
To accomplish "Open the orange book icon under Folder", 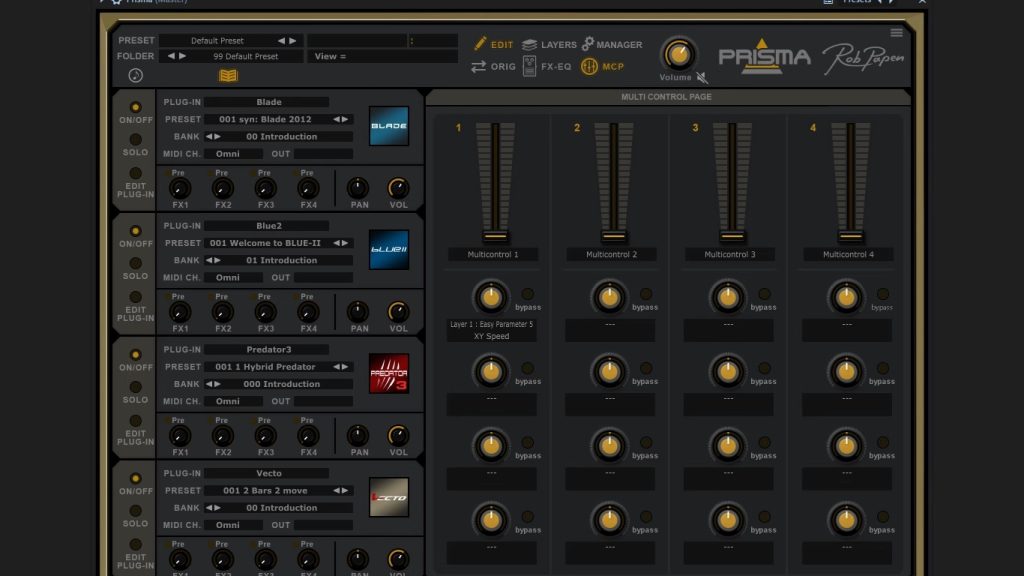I will coord(228,76).
